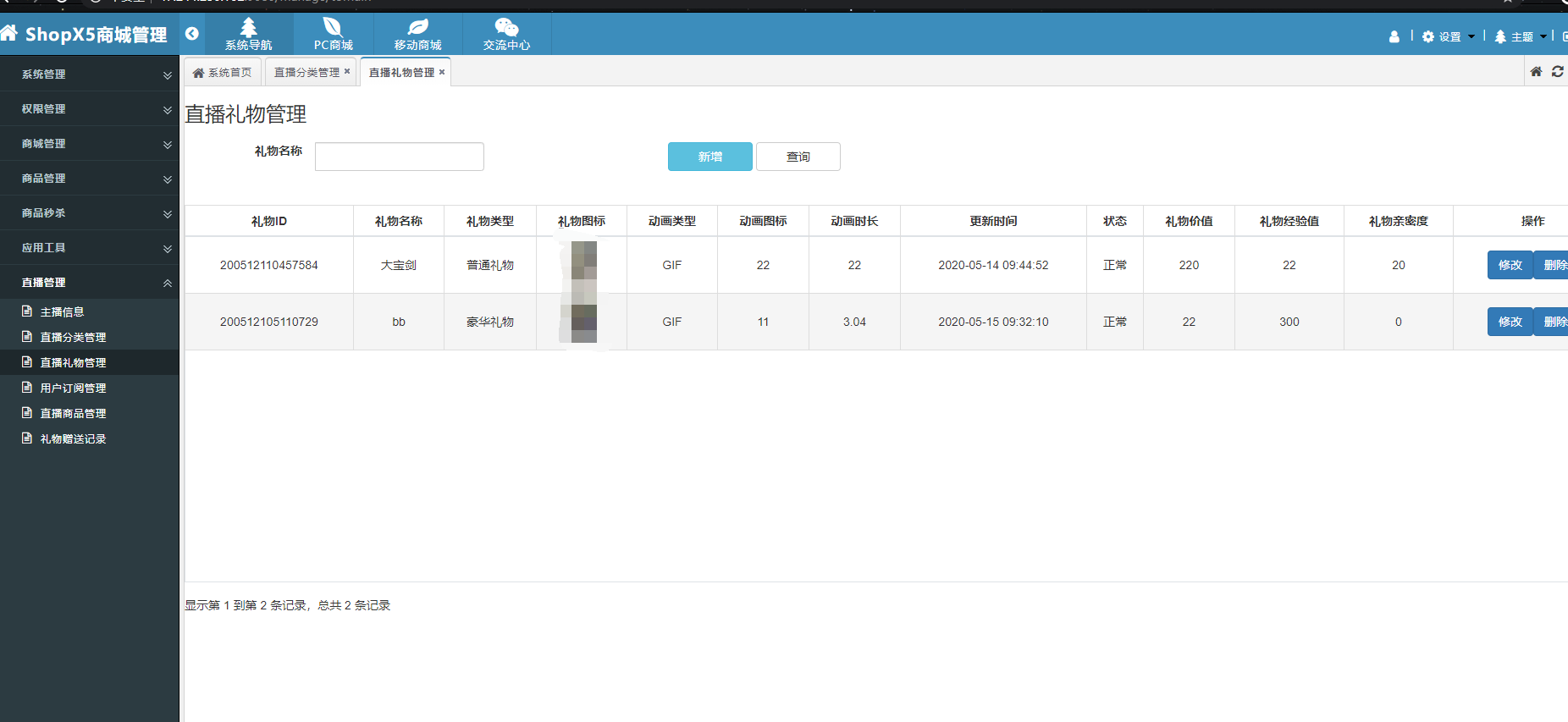Click timestamp 2020-05-15 09:32:10
The height and width of the screenshot is (722, 1568).
[x=993, y=322]
